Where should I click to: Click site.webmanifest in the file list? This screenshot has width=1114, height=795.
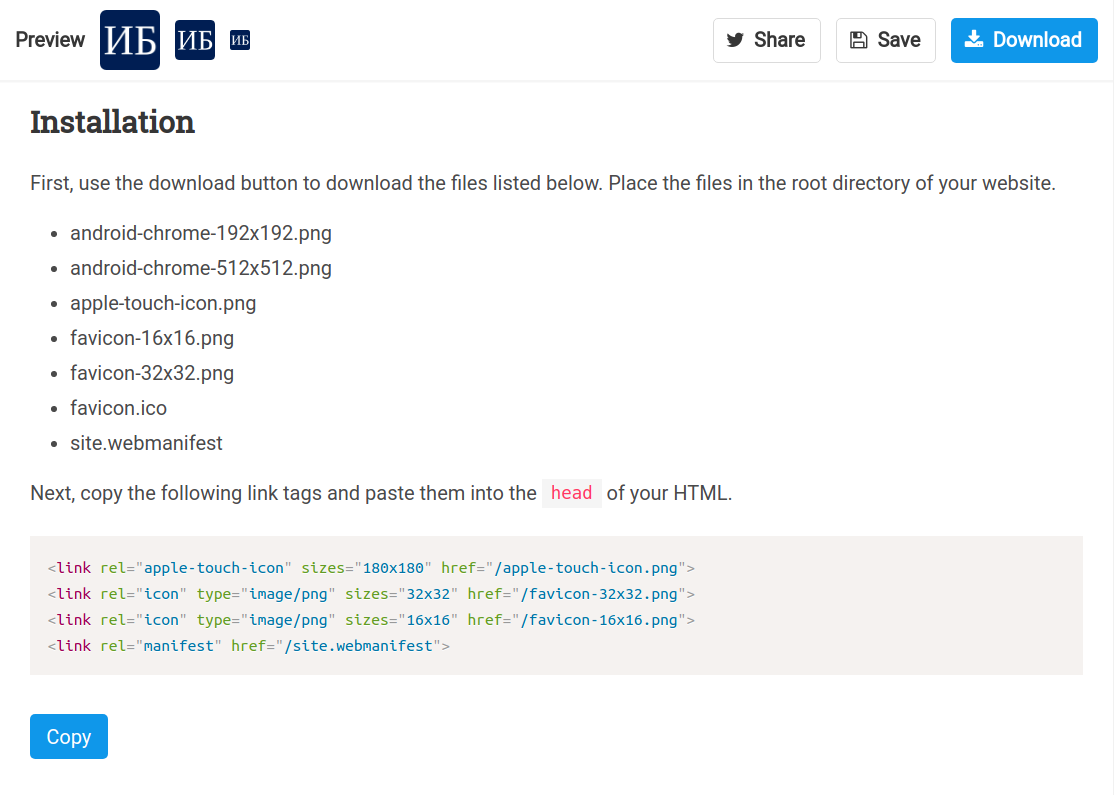146,443
